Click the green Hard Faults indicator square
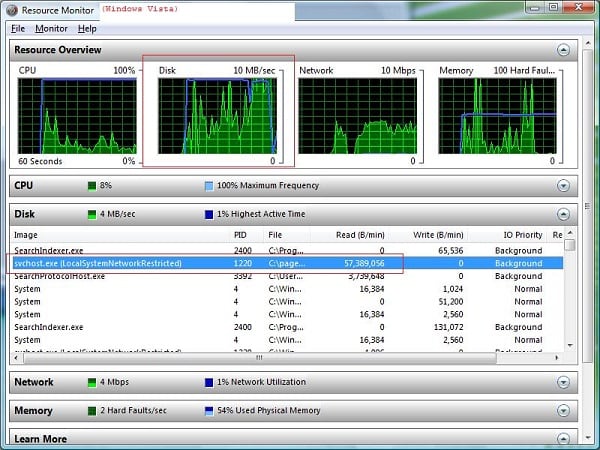Image resolution: width=600 pixels, height=450 pixels. [x=93, y=410]
